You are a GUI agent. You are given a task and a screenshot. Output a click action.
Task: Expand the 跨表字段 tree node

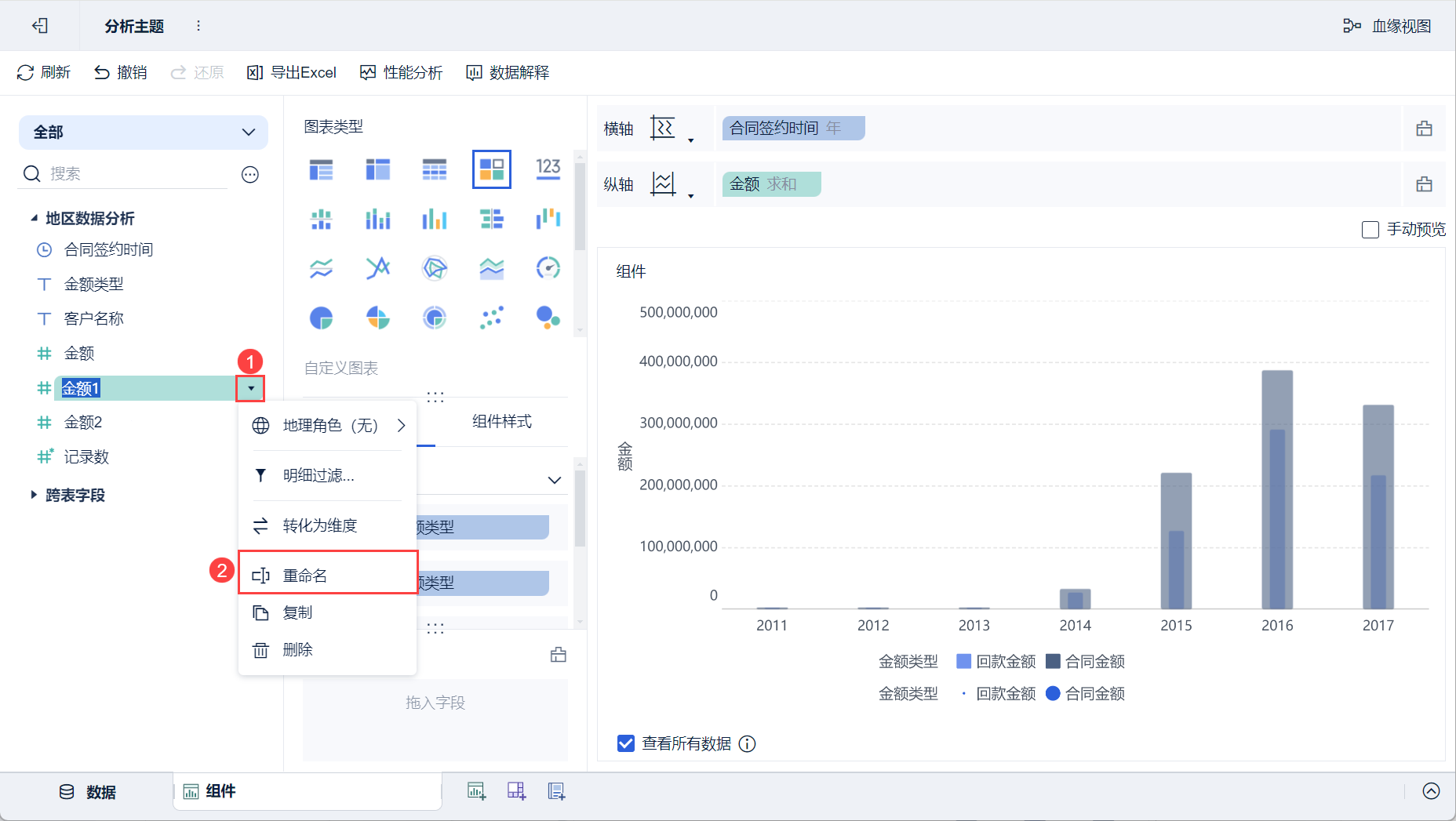pyautogui.click(x=34, y=495)
